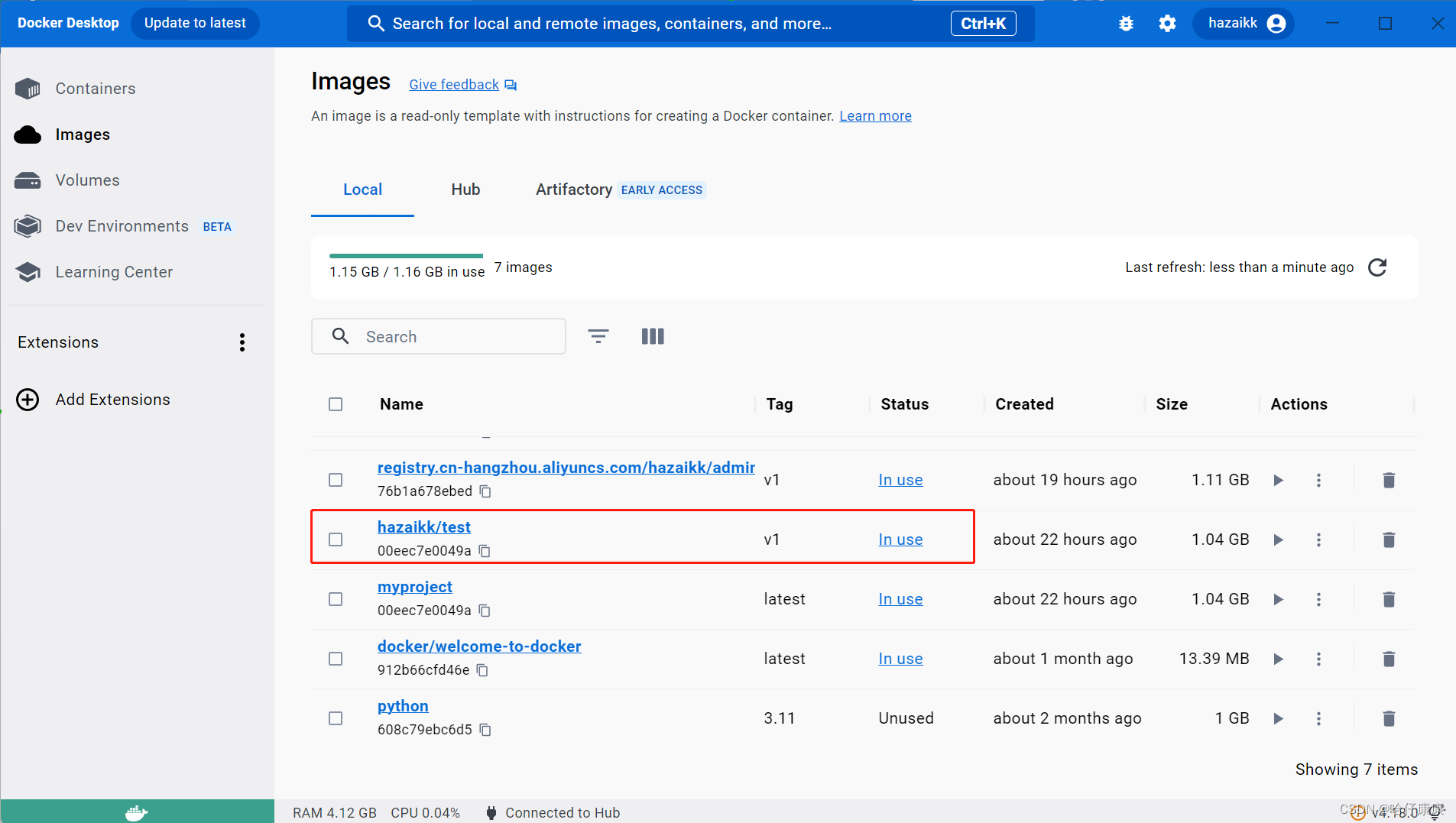Viewport: 1456px width, 823px height.
Task: Open the hazaikk account menu
Action: [x=1245, y=24]
